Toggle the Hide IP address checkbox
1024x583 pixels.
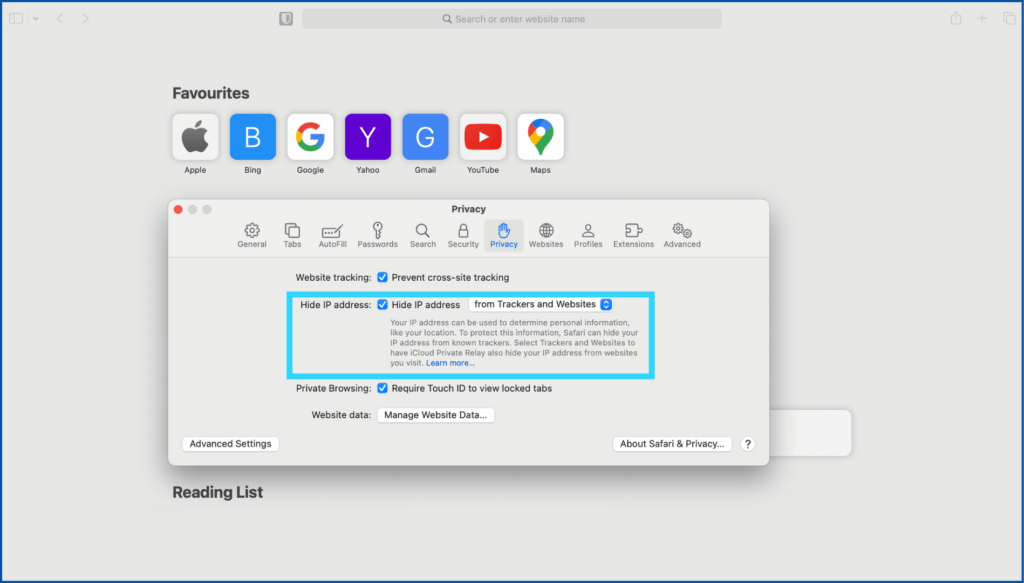click(x=382, y=305)
